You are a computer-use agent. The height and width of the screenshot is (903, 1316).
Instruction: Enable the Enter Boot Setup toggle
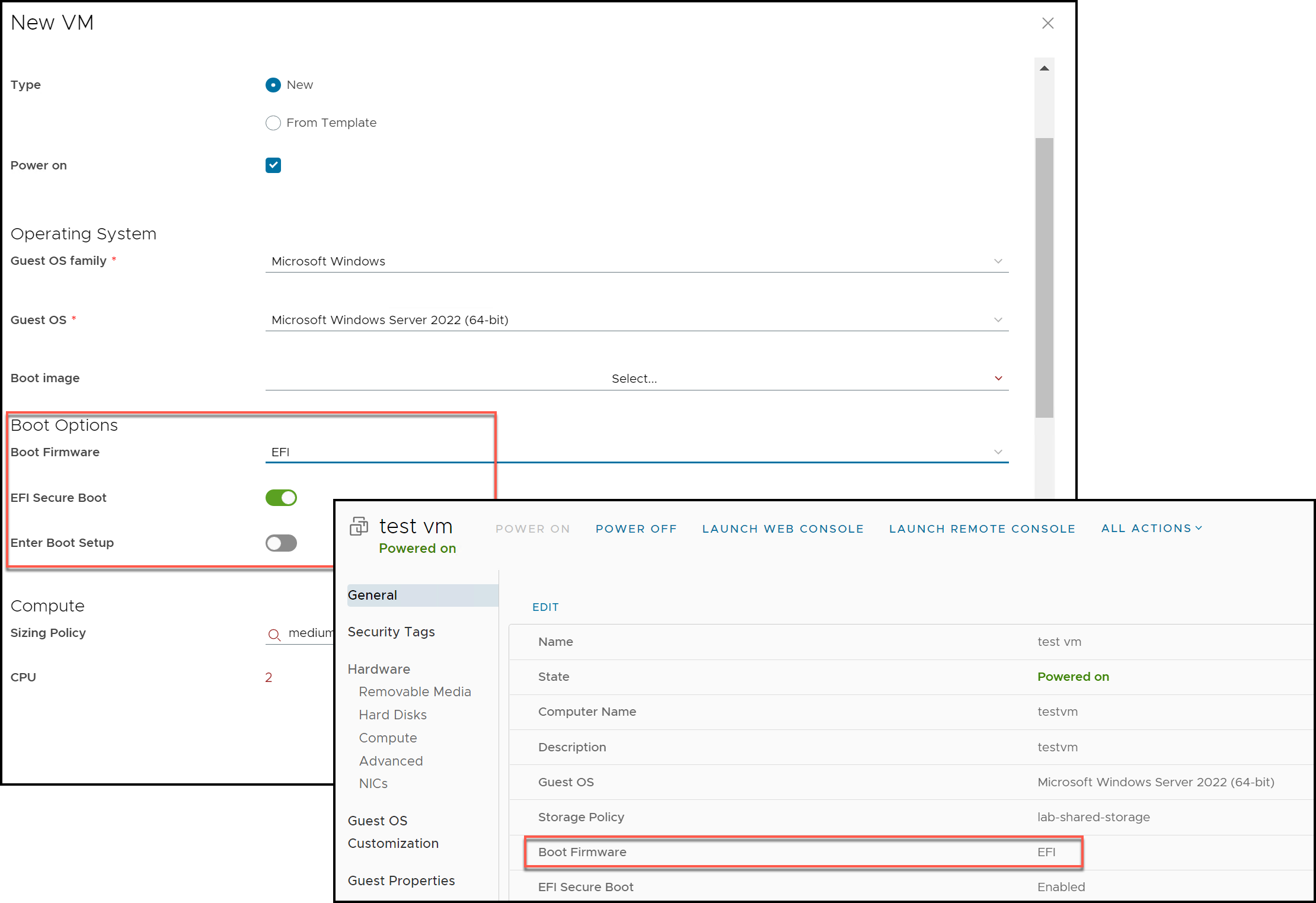pos(281,543)
